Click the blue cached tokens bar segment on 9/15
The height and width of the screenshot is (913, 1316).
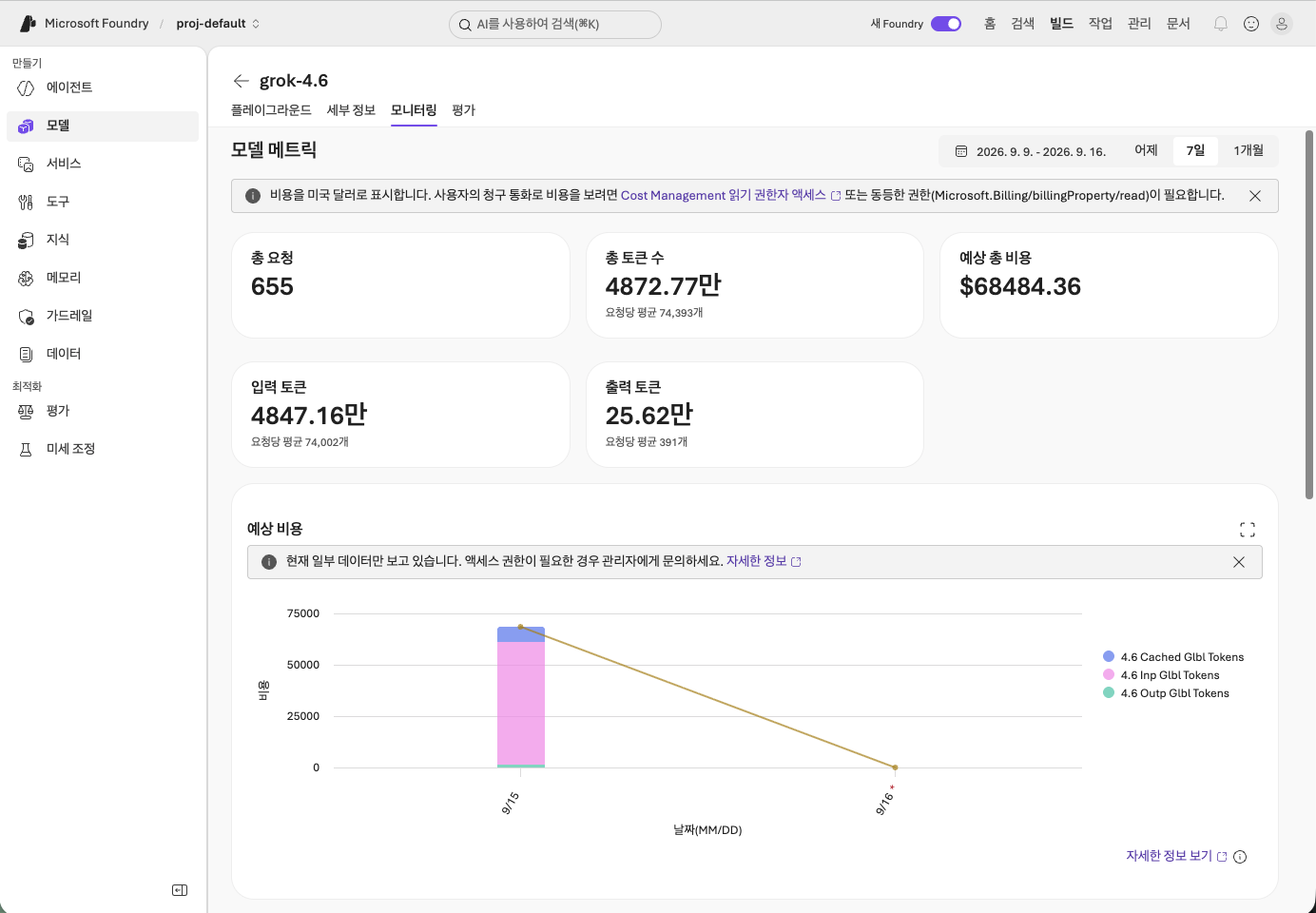521,634
